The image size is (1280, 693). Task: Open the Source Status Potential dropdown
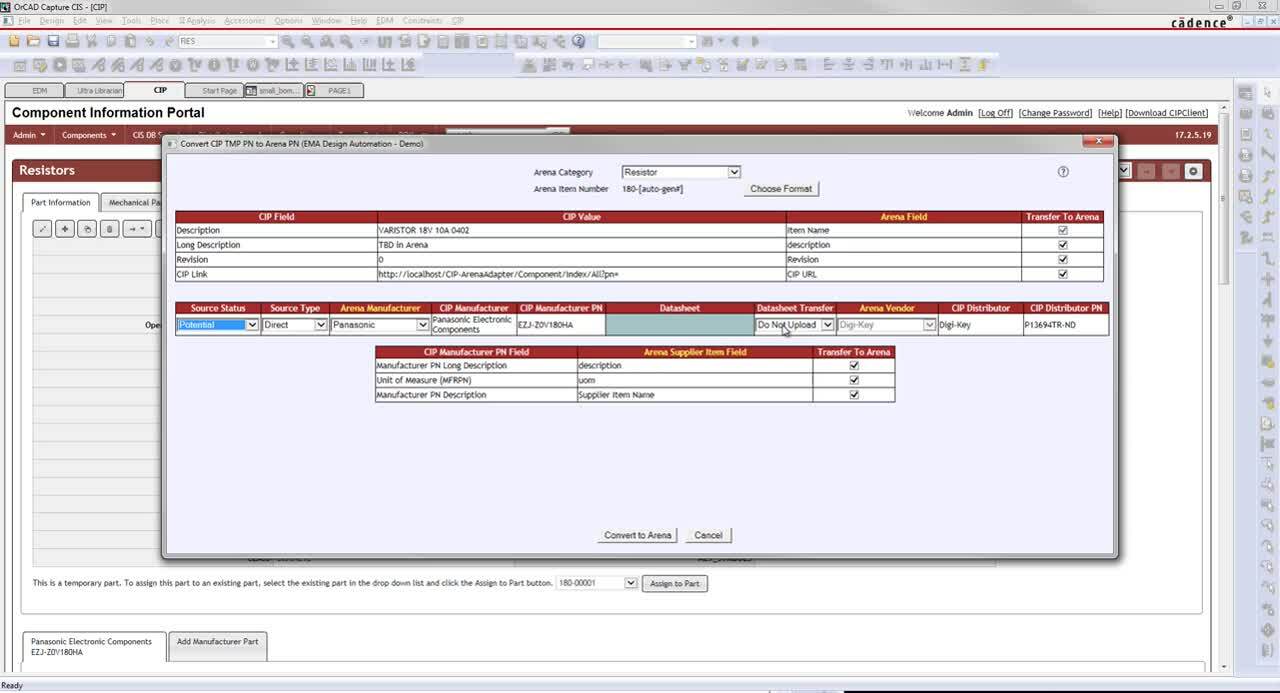(x=218, y=325)
